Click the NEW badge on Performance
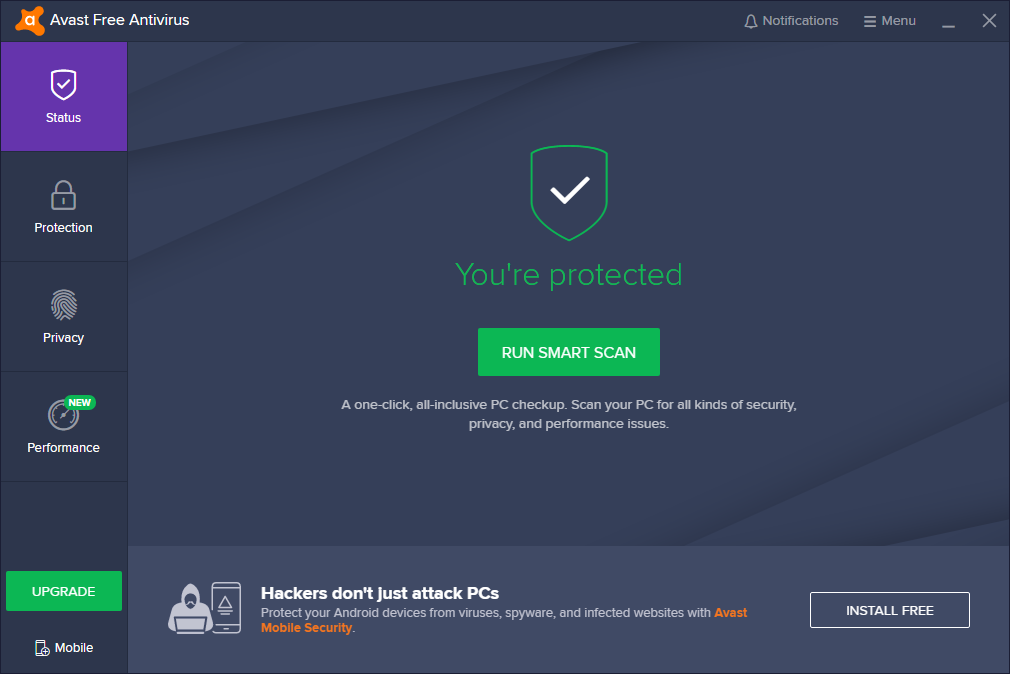This screenshot has width=1010, height=674. point(80,403)
